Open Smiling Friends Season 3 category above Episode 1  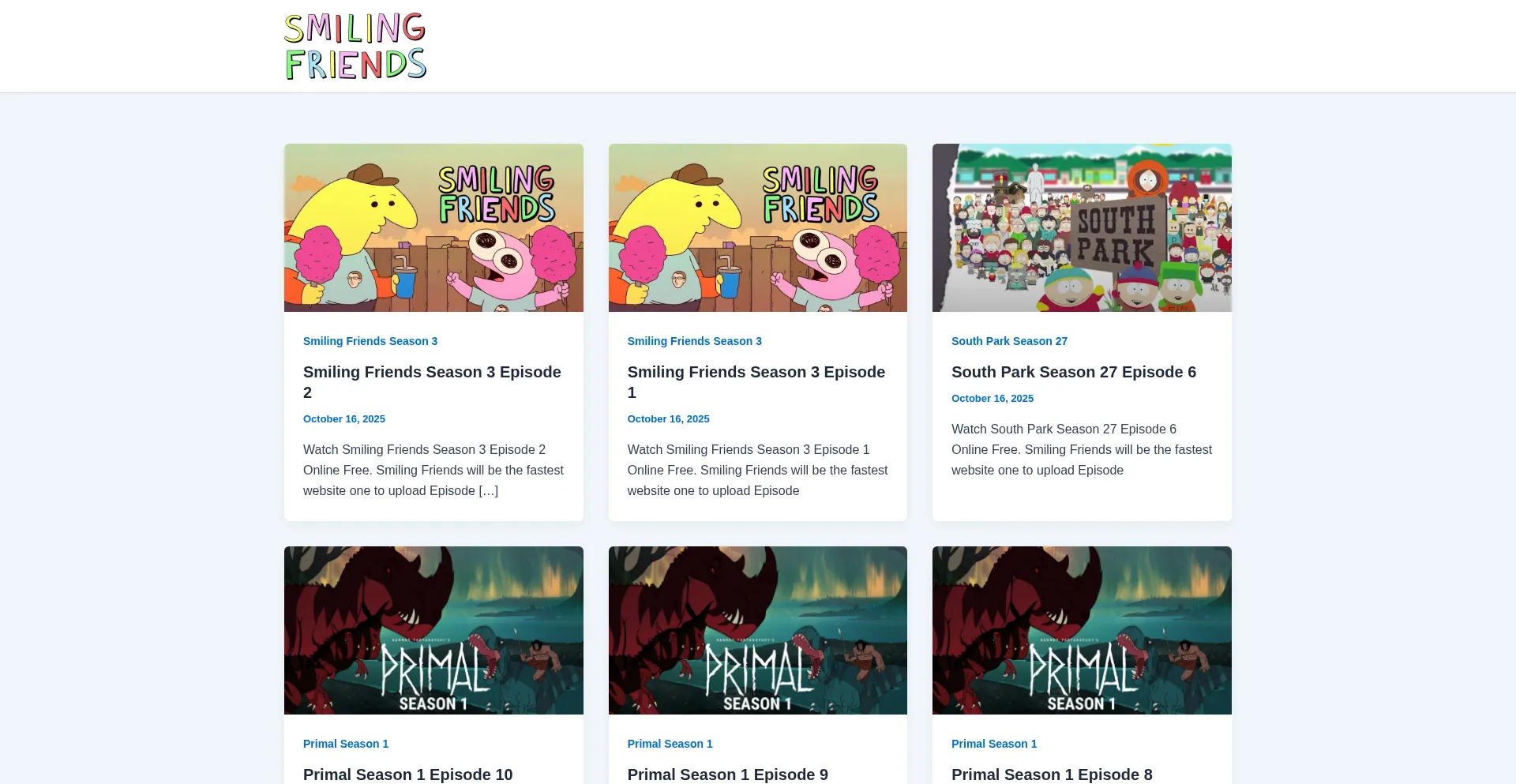point(695,341)
